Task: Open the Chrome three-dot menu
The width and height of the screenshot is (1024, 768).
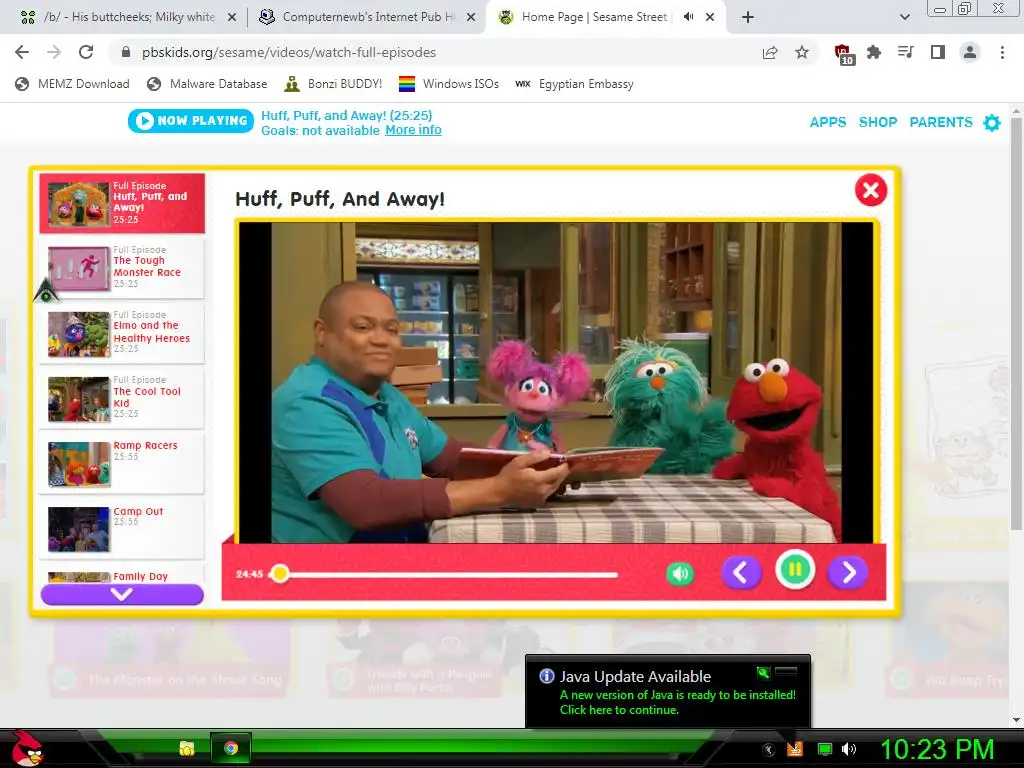Action: (x=1002, y=52)
